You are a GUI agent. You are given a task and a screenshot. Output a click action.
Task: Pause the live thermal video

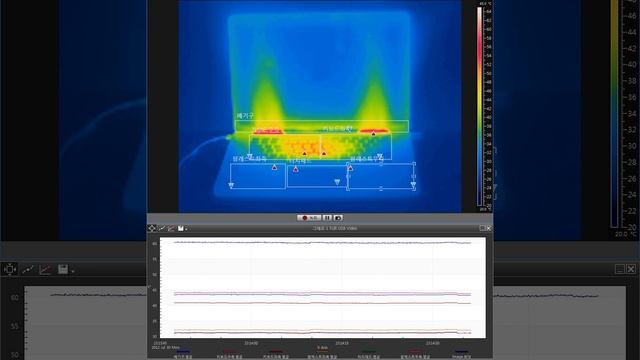(x=327, y=218)
